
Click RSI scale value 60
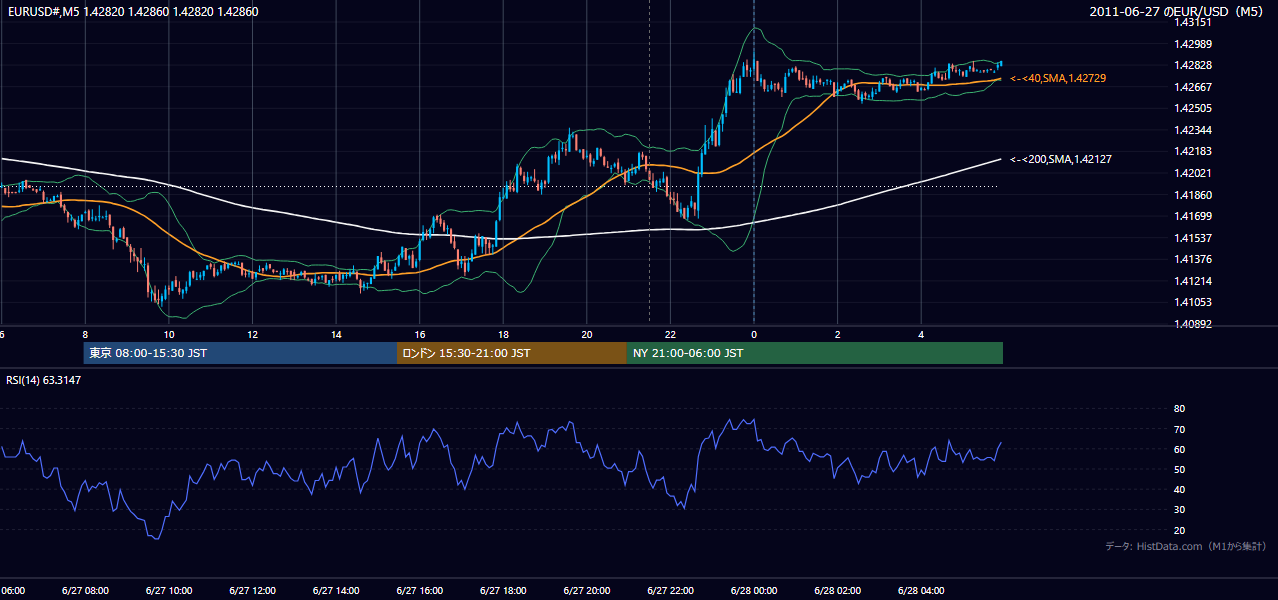[1180, 449]
